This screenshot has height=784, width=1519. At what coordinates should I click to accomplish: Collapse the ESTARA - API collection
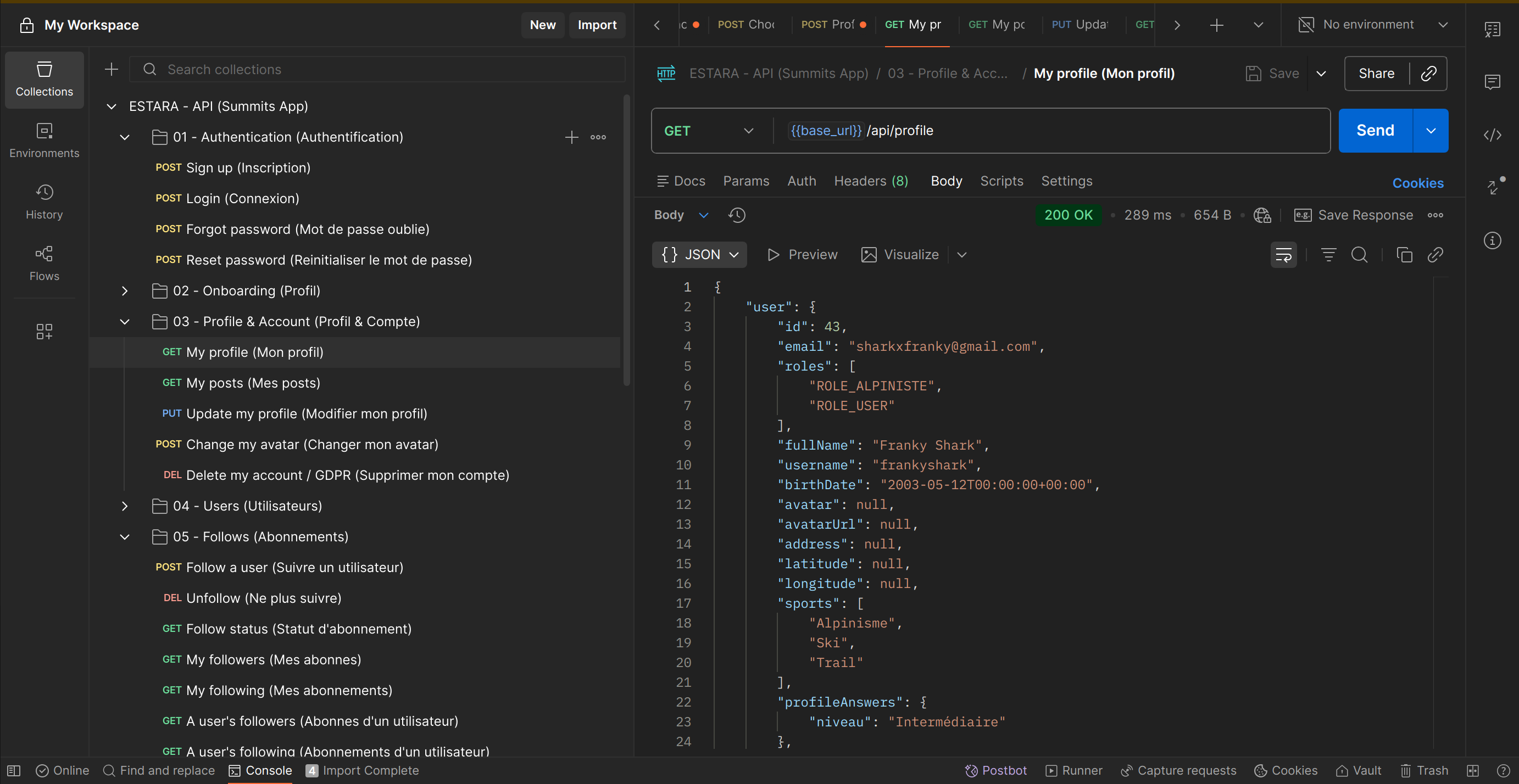(112, 106)
